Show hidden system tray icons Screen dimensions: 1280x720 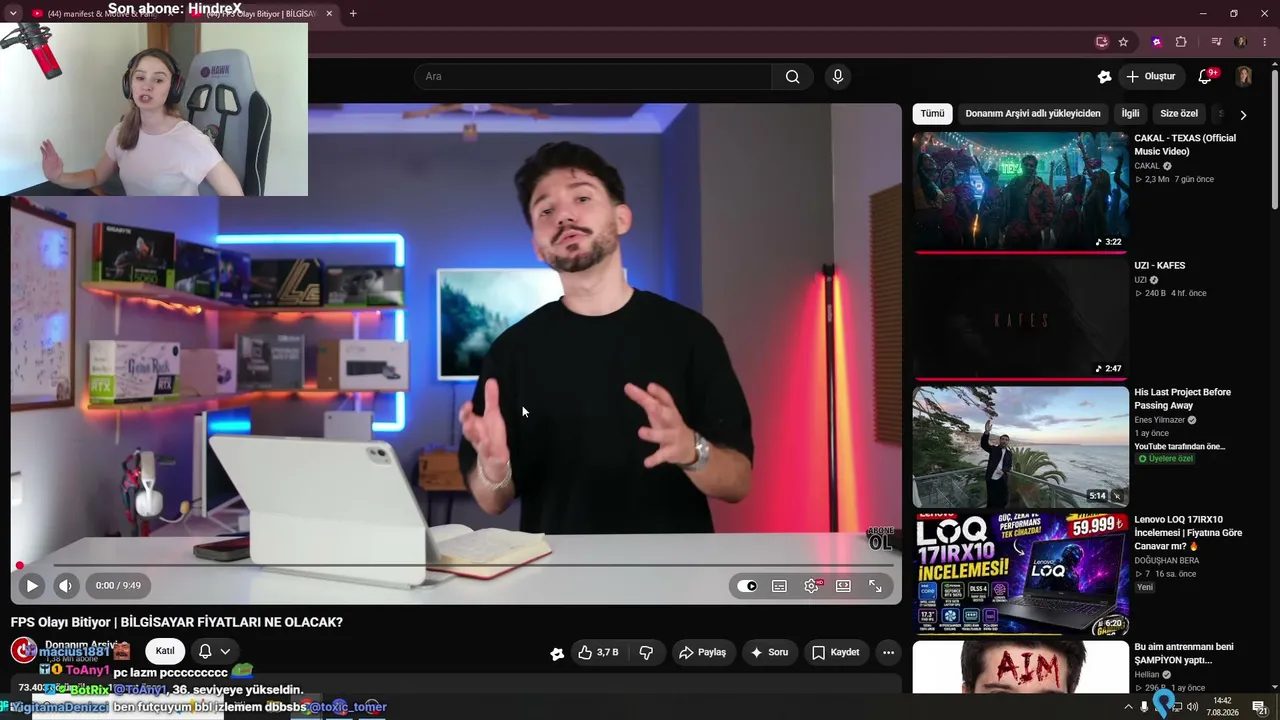1129,707
